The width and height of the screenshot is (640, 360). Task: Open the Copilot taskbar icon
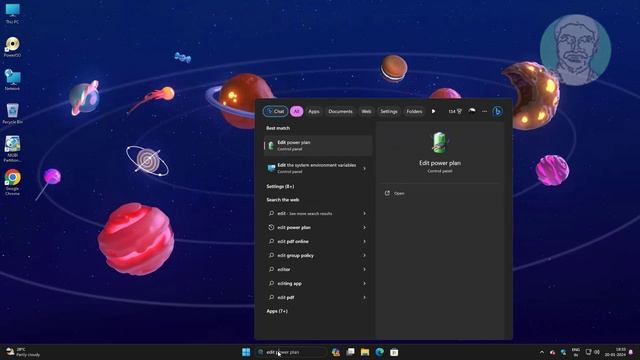click(x=336, y=352)
